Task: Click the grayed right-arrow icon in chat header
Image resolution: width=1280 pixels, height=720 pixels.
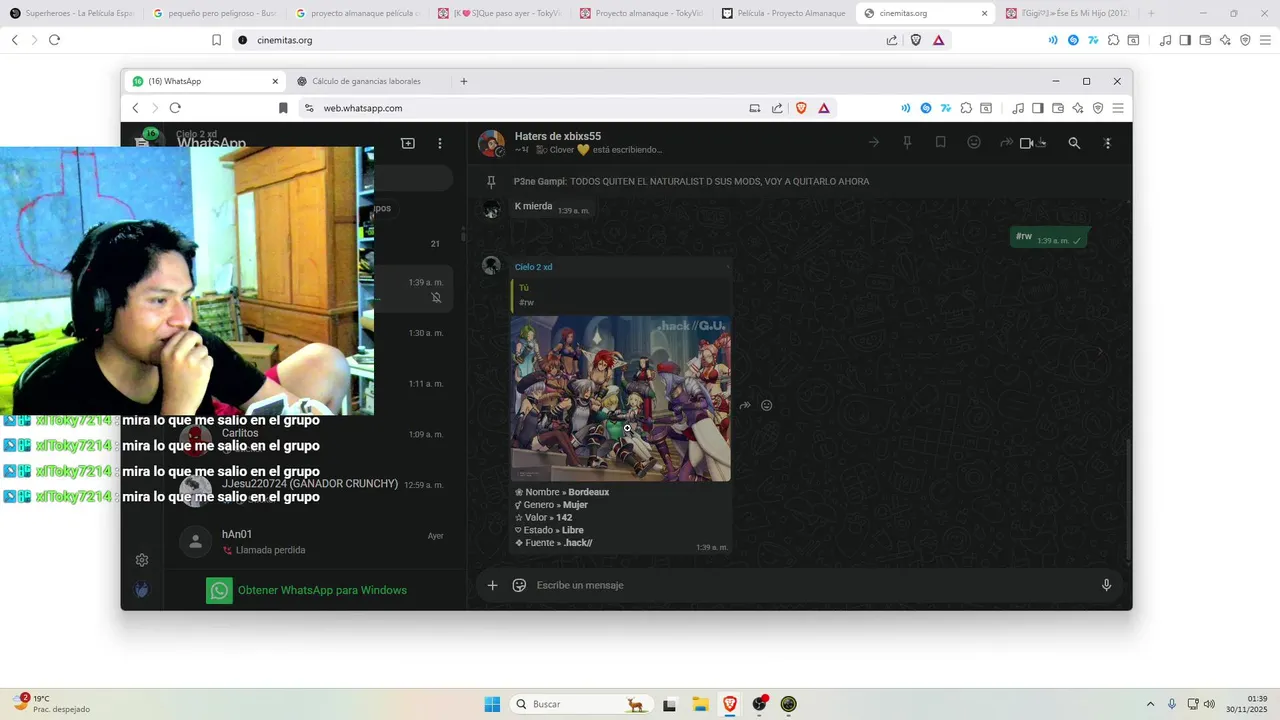Action: [873, 143]
